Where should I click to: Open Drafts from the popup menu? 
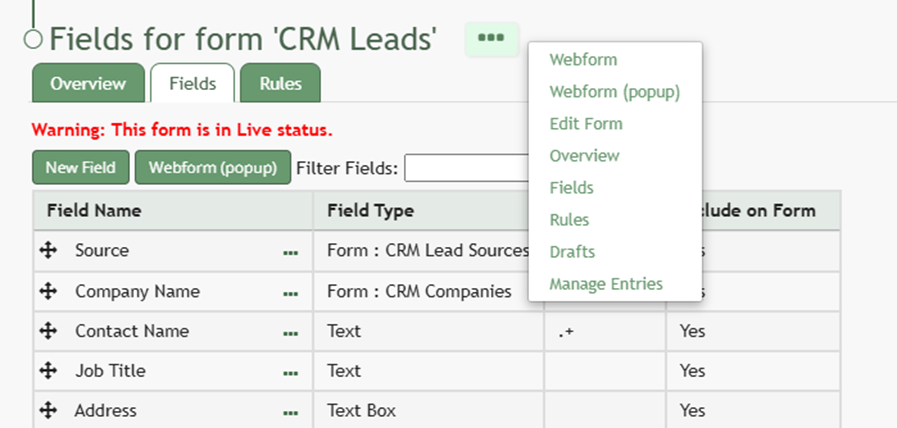click(x=572, y=252)
